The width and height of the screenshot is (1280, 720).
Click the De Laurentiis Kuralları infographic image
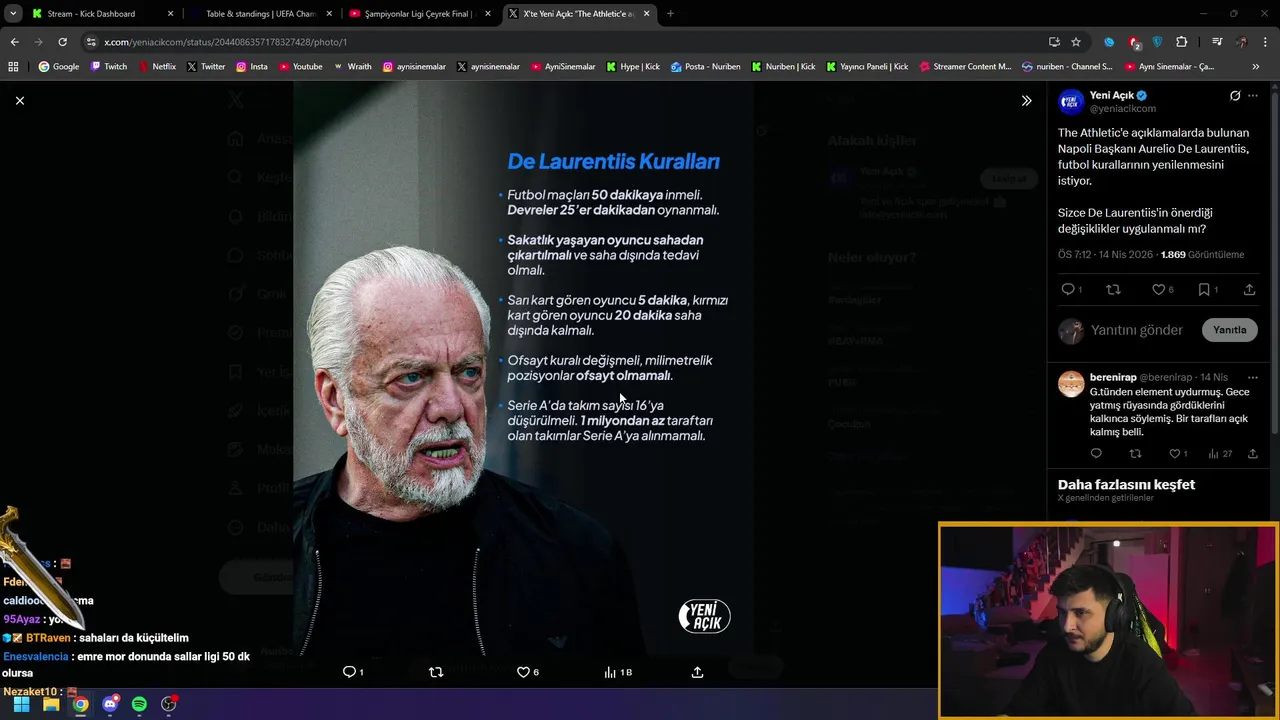523,369
